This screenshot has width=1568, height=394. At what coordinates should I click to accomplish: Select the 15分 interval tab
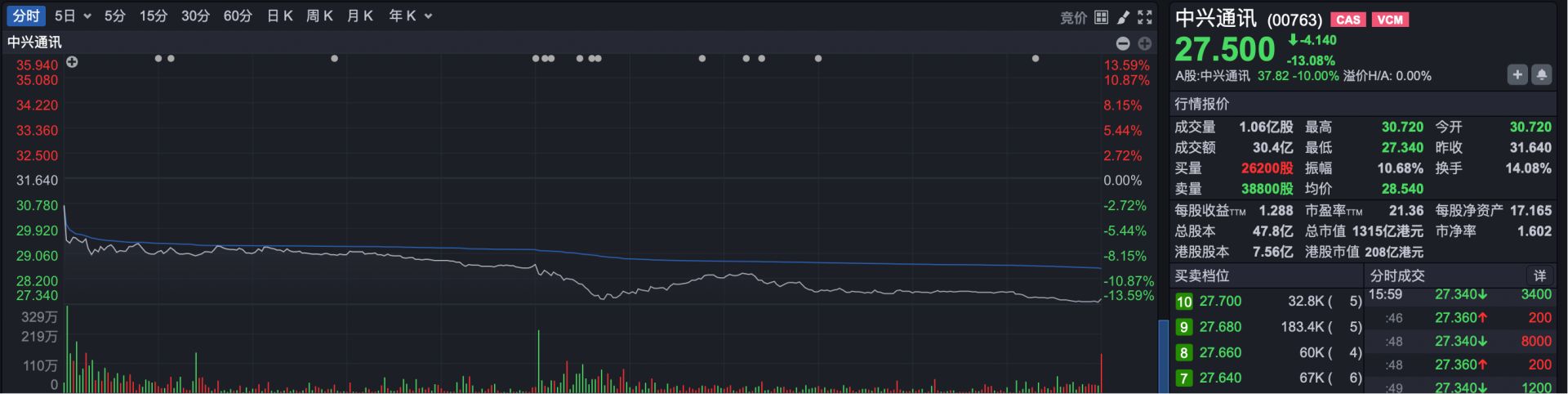coord(153,16)
